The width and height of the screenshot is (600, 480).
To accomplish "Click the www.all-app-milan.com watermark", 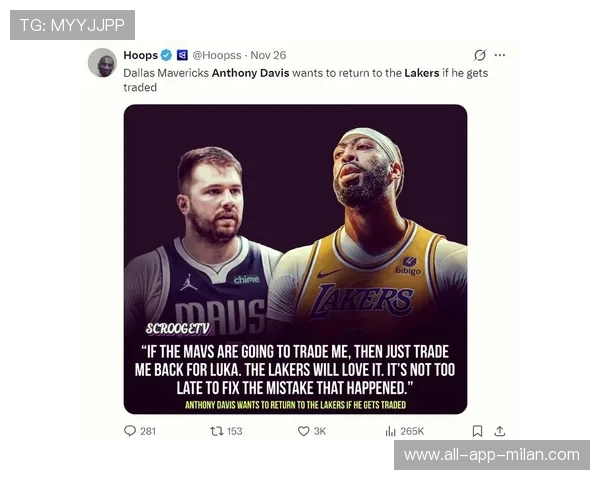I will (492, 455).
